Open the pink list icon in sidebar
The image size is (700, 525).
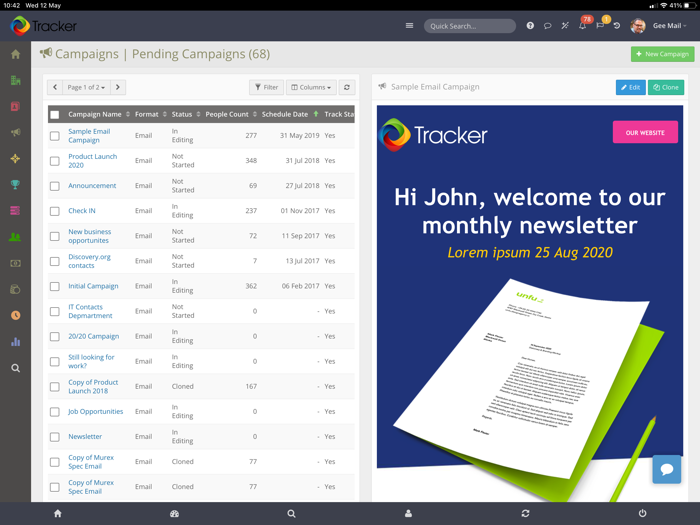pos(15,211)
